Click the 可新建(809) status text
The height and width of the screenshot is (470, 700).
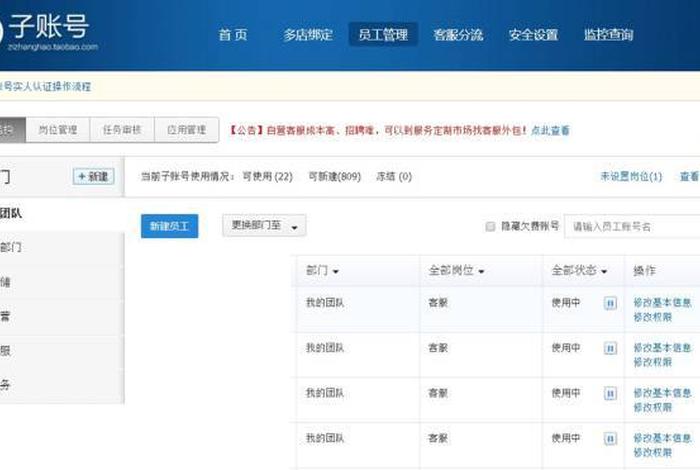click(335, 176)
